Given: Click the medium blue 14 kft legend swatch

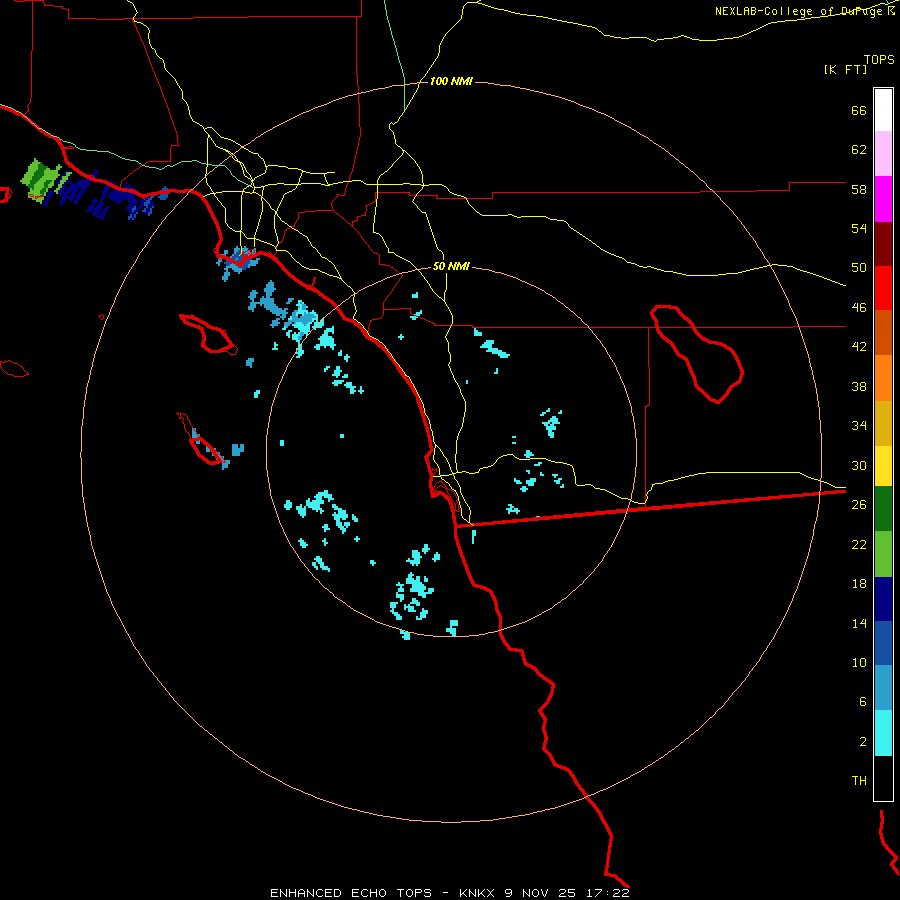Looking at the screenshot, I should pos(883,643).
